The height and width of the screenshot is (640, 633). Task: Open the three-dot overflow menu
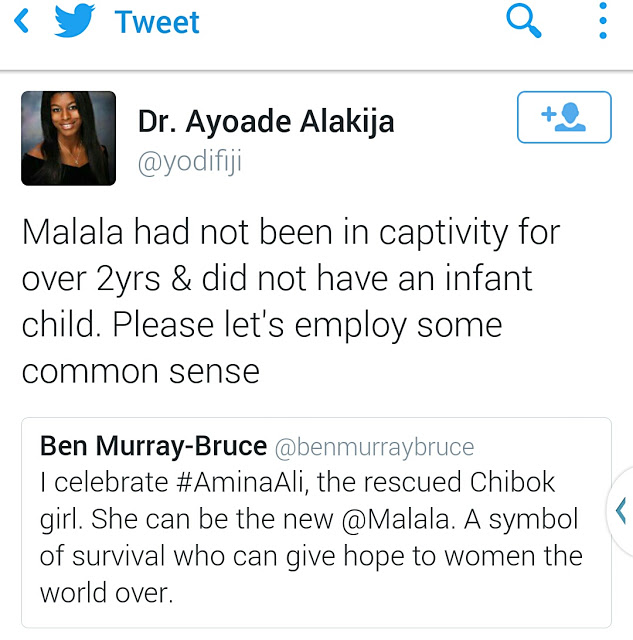(603, 20)
